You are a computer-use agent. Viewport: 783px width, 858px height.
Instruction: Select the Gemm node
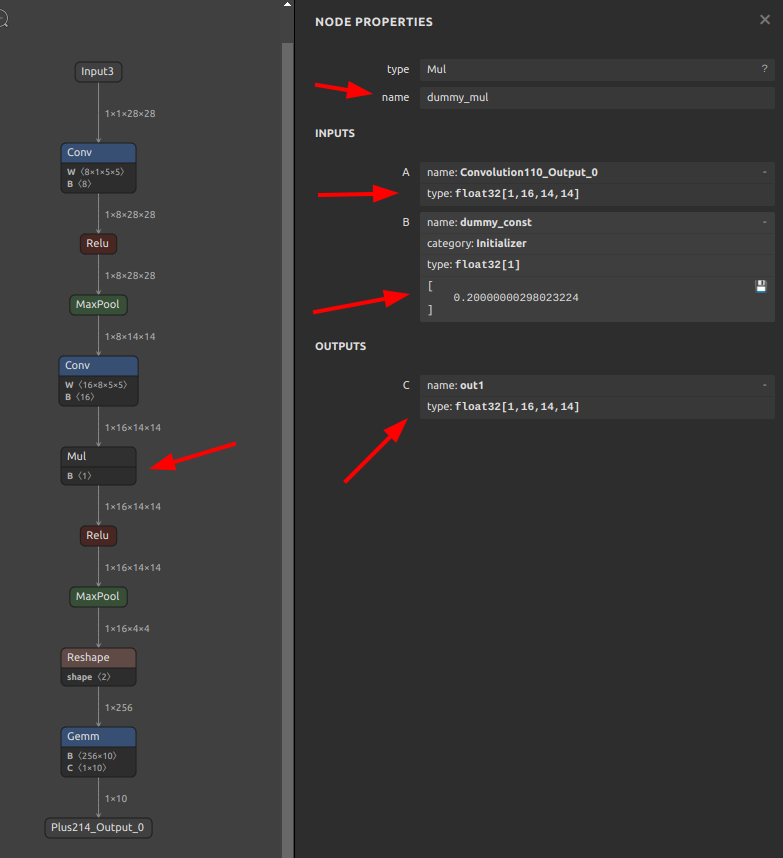pyautogui.click(x=98, y=737)
